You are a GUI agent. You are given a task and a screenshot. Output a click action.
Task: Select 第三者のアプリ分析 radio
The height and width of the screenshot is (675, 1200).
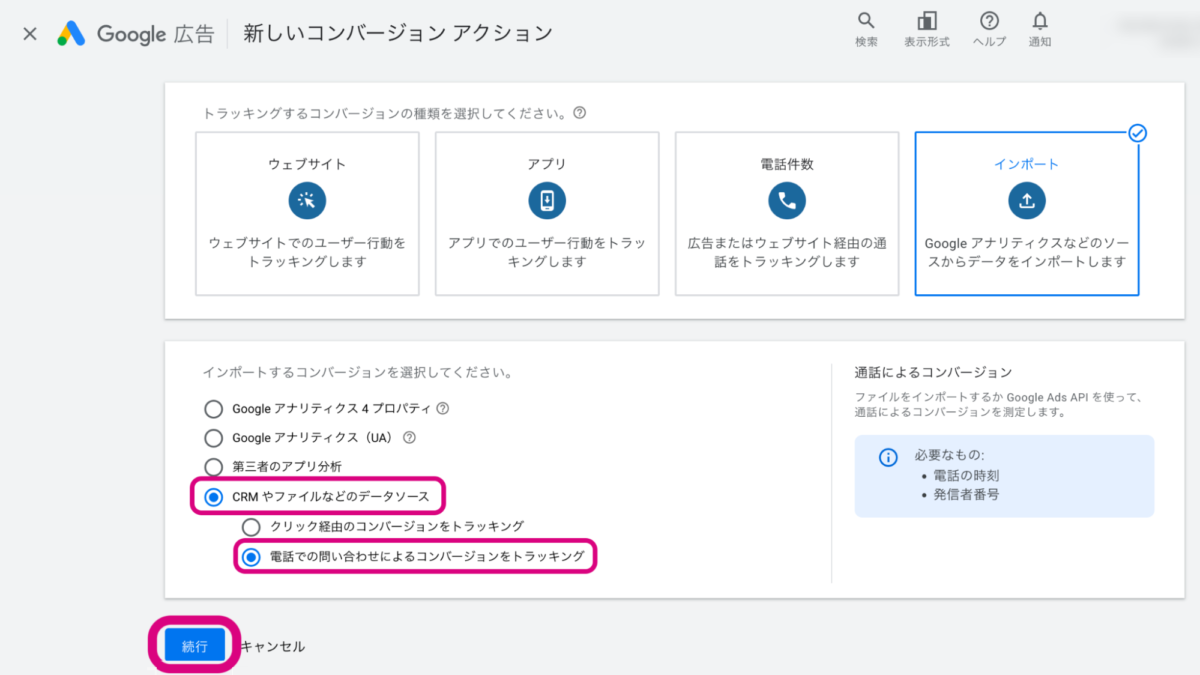213,467
